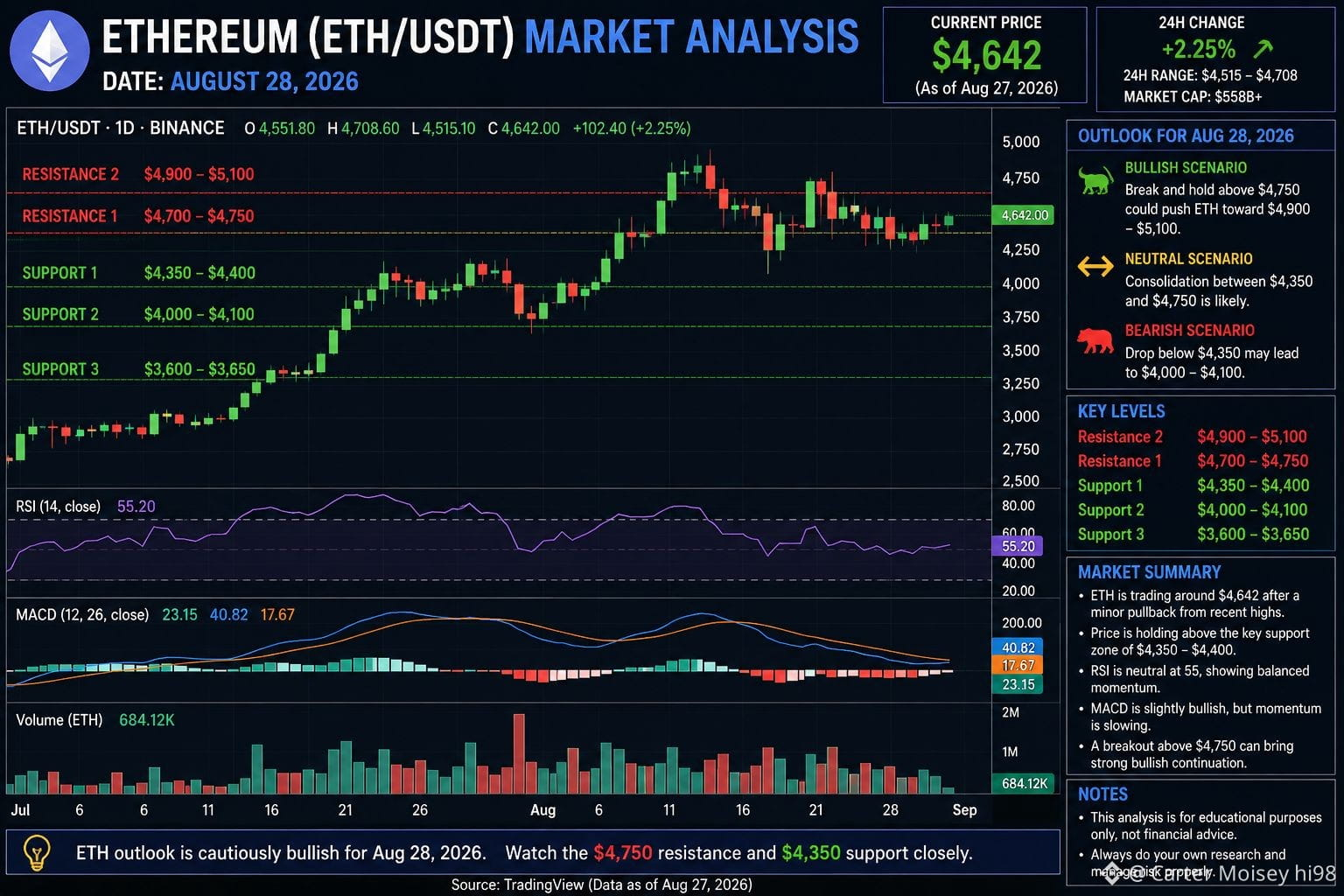
Task: Click the "MARKET SUMMARY" heading
Action: (1149, 572)
